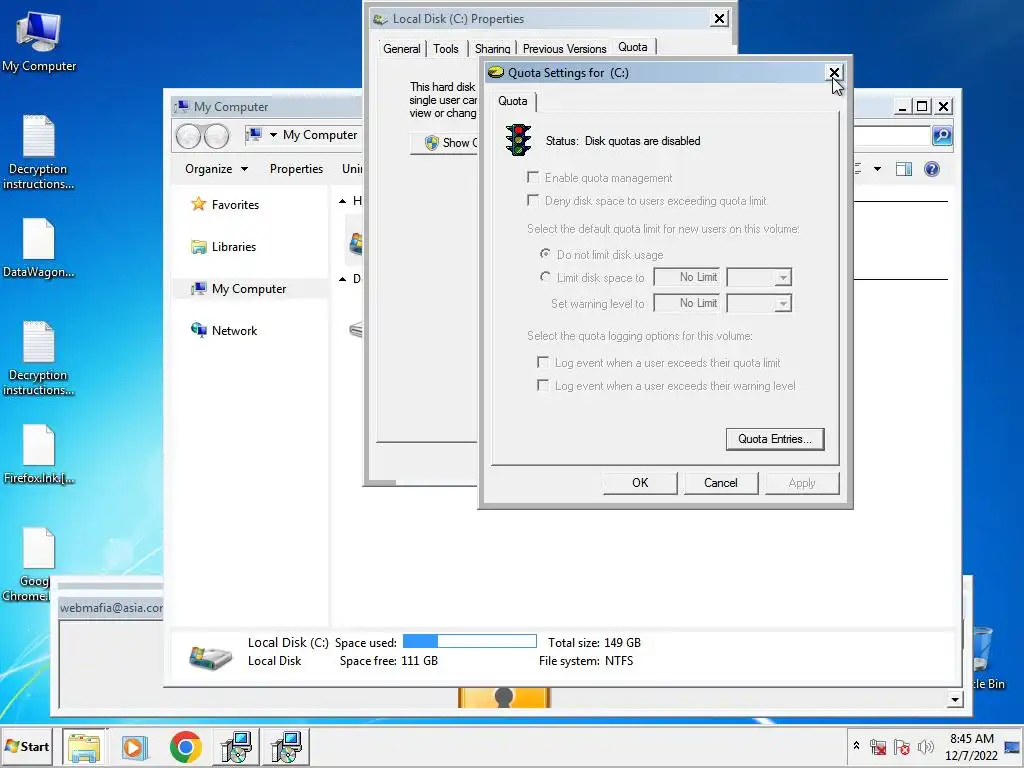Click the back arrow in My Computer window
This screenshot has height=768, width=1024.
pos(189,136)
